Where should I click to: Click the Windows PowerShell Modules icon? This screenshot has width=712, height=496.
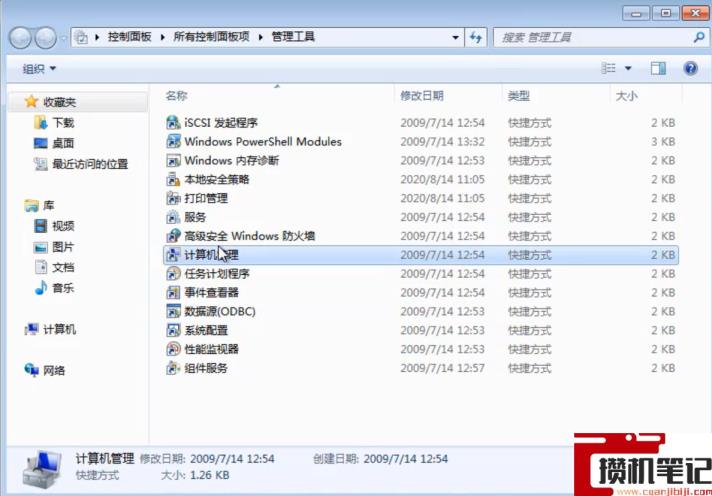pos(173,141)
